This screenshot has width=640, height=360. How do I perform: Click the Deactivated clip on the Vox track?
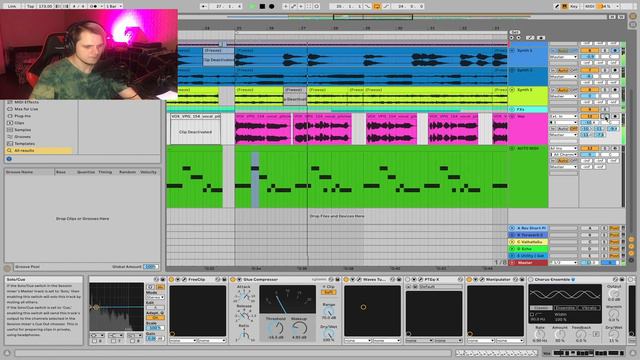coord(196,129)
